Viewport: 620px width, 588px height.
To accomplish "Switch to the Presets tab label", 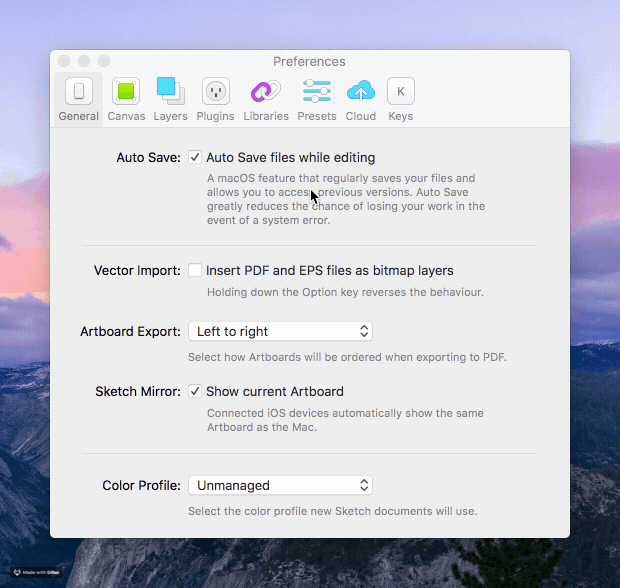I will [x=317, y=116].
